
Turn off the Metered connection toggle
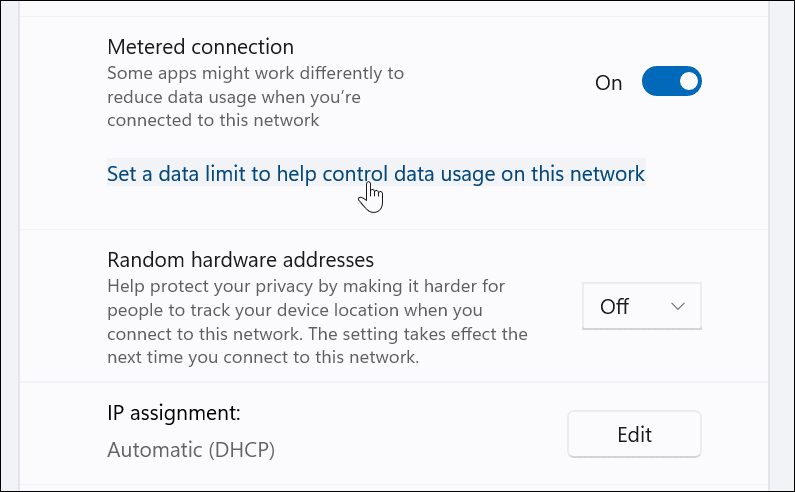pyautogui.click(x=671, y=82)
